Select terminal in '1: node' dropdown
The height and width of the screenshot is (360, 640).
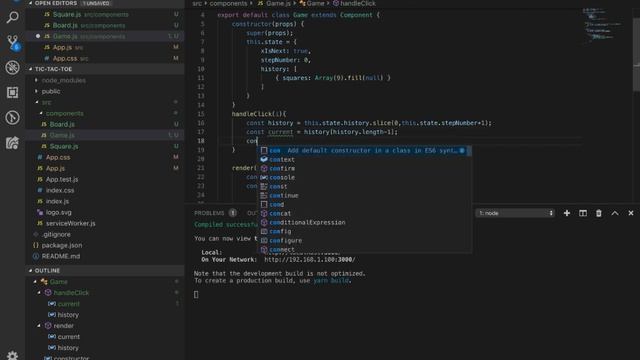[x=515, y=213]
